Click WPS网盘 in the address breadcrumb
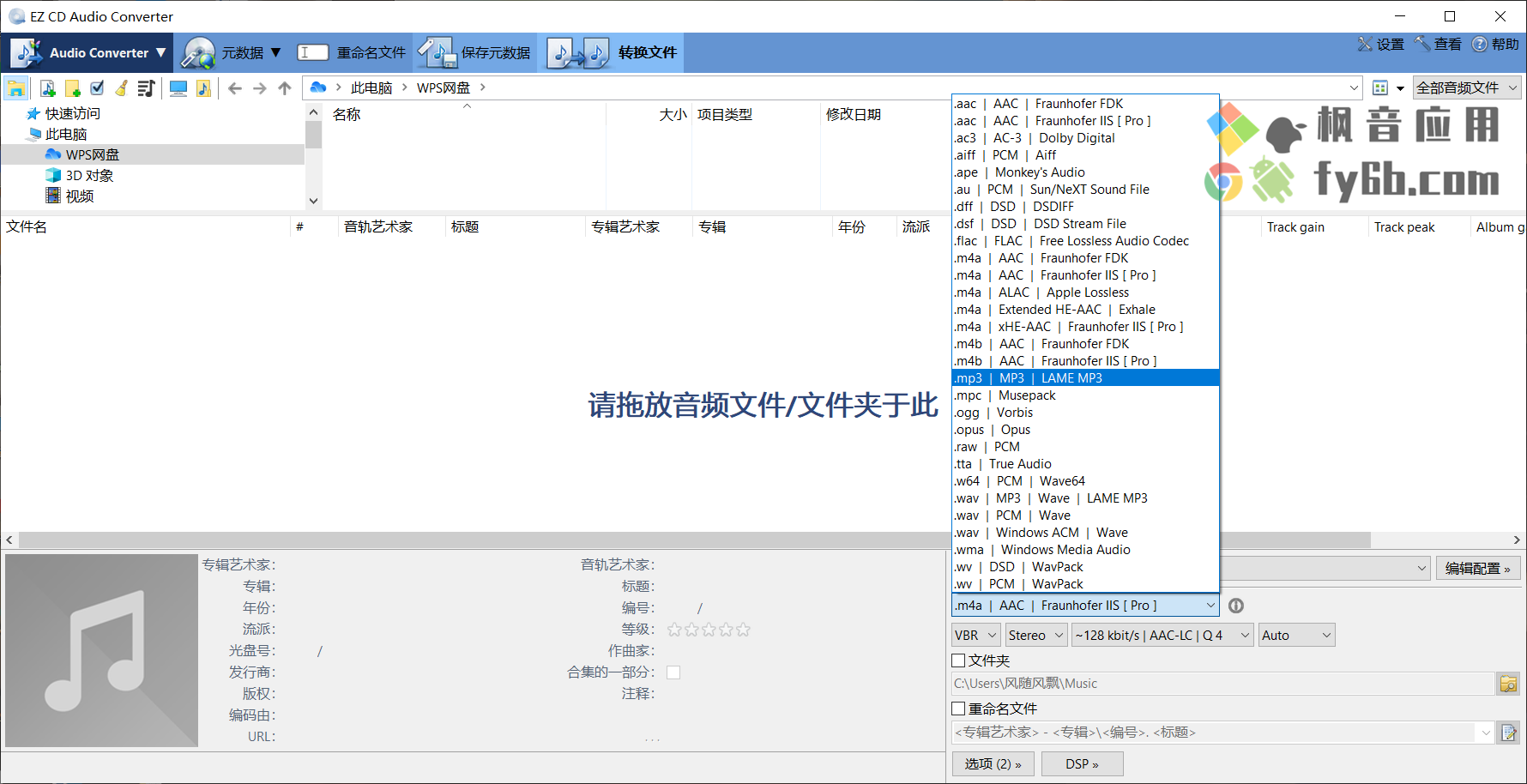 [x=444, y=87]
